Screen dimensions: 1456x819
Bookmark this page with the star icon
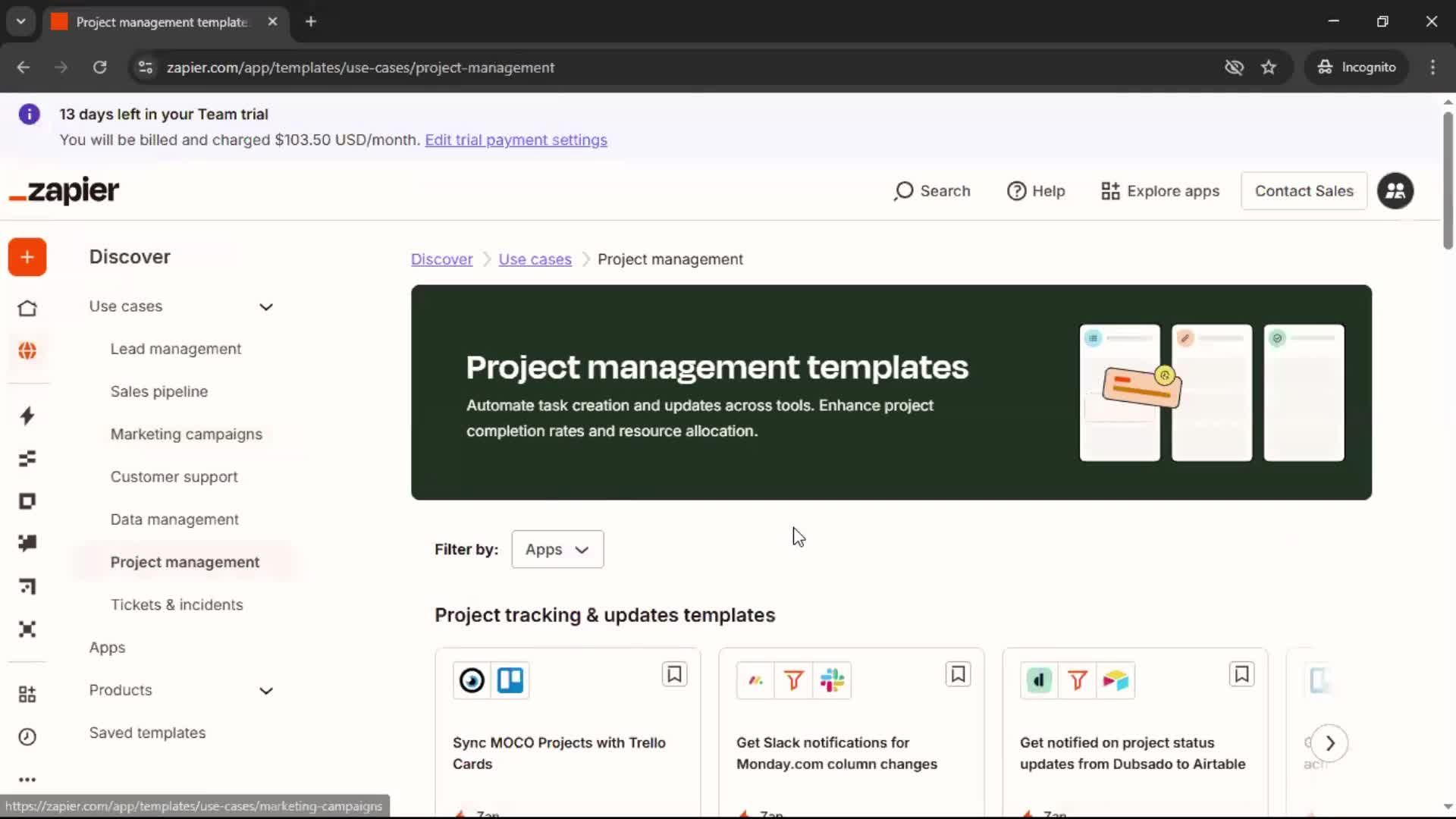[1269, 67]
